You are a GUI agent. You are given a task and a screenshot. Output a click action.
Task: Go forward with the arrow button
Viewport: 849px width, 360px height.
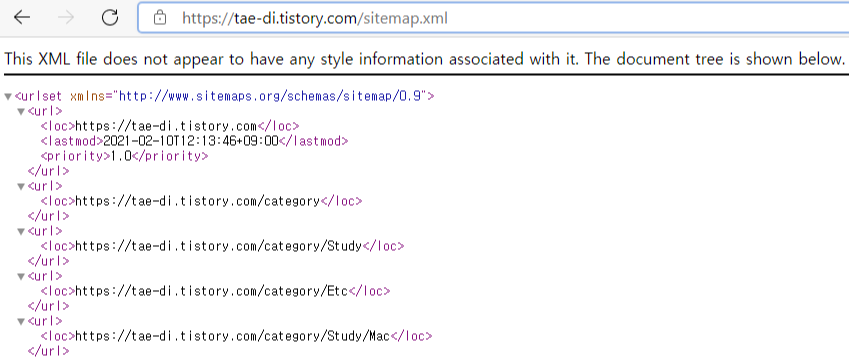pyautogui.click(x=66, y=18)
